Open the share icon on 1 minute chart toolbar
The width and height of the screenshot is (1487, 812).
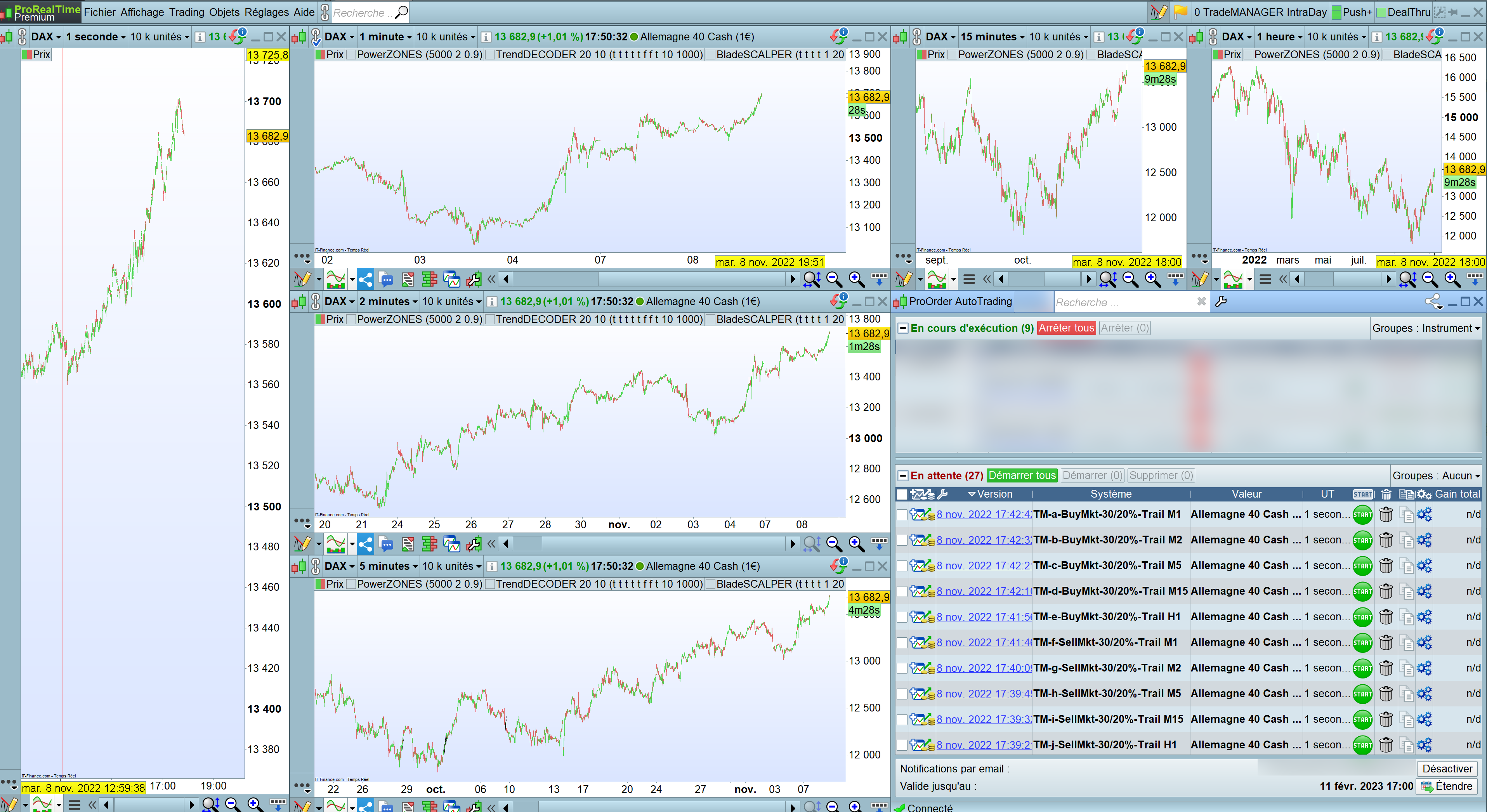click(365, 280)
